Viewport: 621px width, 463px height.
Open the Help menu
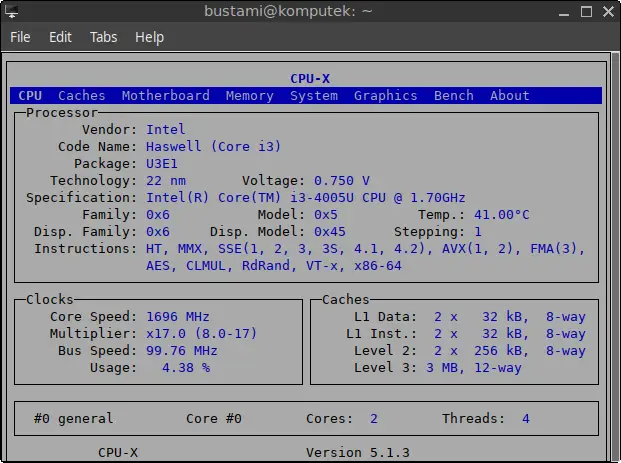coord(149,38)
